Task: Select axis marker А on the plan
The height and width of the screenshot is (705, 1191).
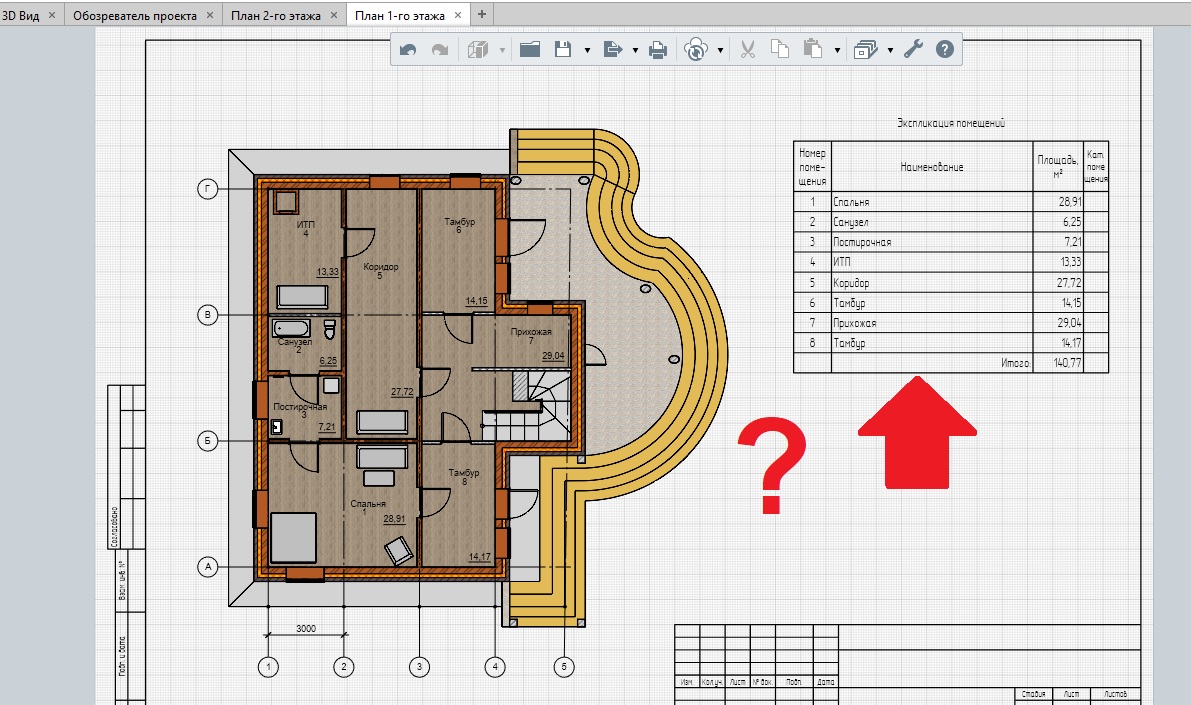Action: (208, 567)
